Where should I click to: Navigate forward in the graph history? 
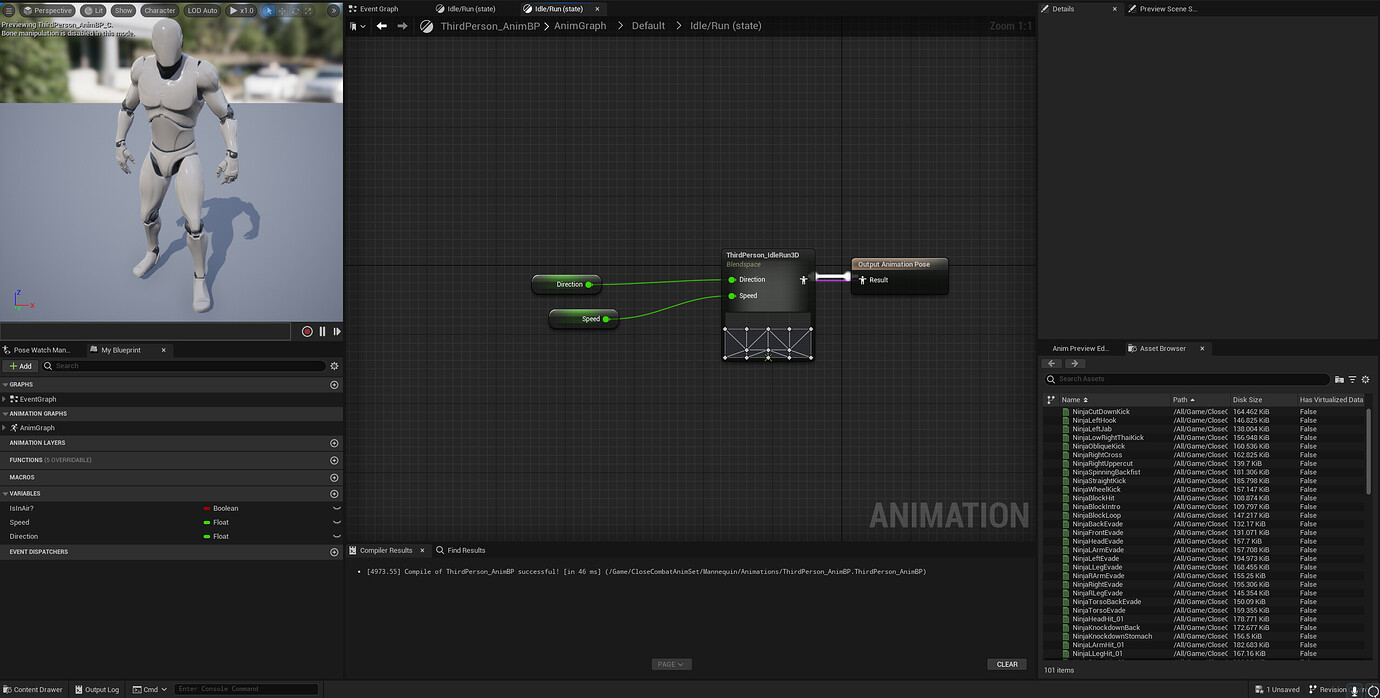tap(402, 26)
